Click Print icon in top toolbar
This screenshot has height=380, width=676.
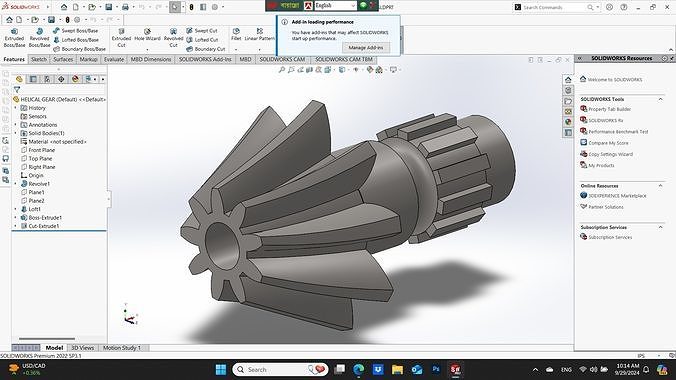(125, 7)
